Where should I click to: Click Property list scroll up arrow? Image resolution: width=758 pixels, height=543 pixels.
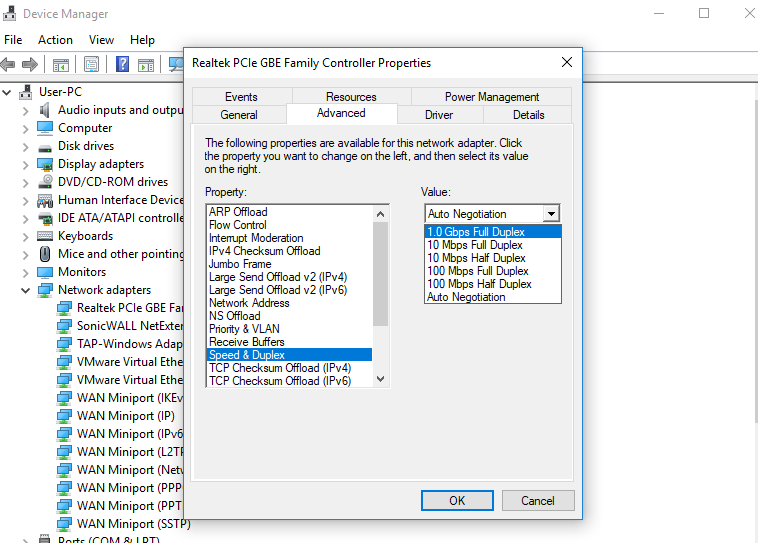pyautogui.click(x=380, y=214)
